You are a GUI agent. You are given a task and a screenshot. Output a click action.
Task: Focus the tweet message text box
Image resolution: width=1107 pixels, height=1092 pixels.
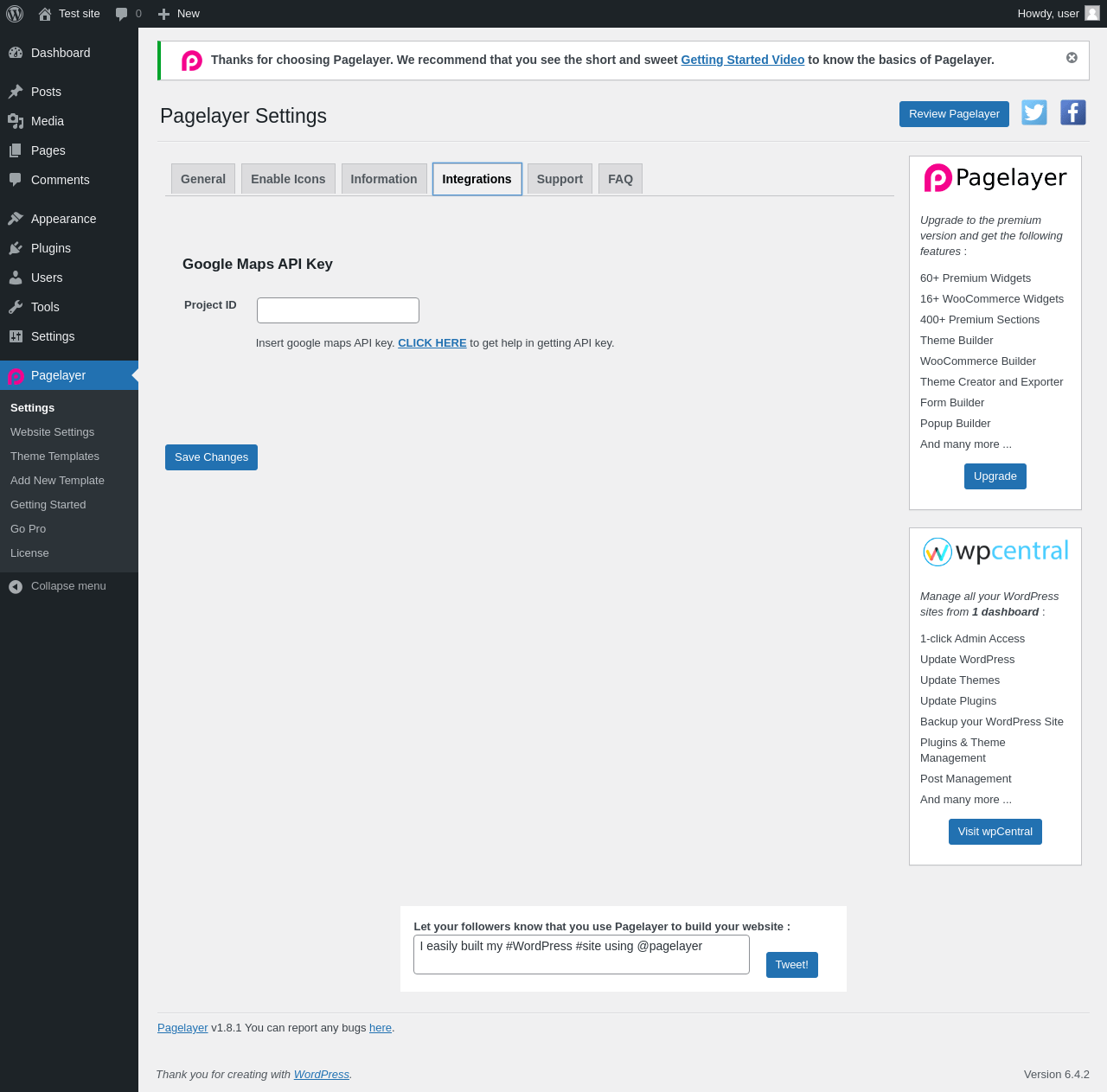click(581, 955)
